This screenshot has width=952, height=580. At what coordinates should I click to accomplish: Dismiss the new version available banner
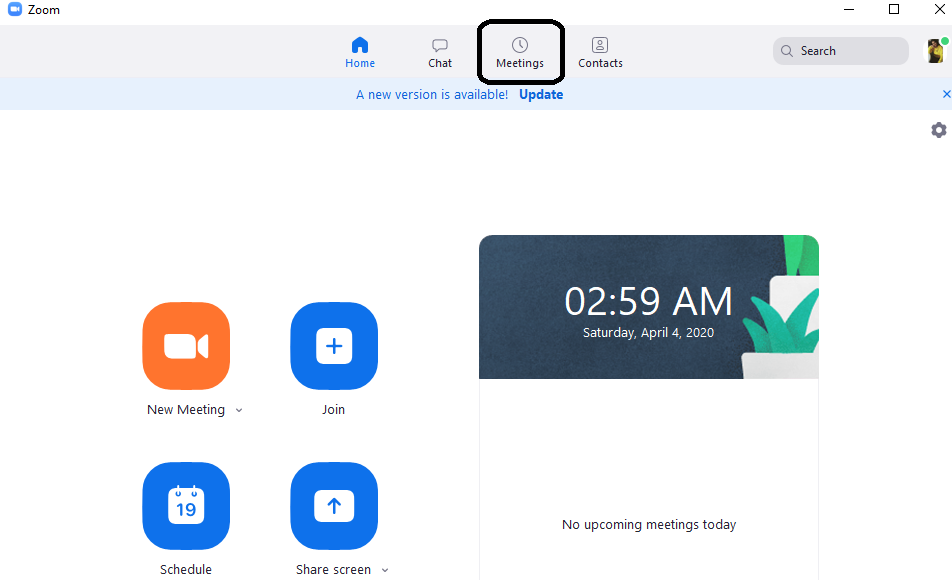(x=946, y=94)
